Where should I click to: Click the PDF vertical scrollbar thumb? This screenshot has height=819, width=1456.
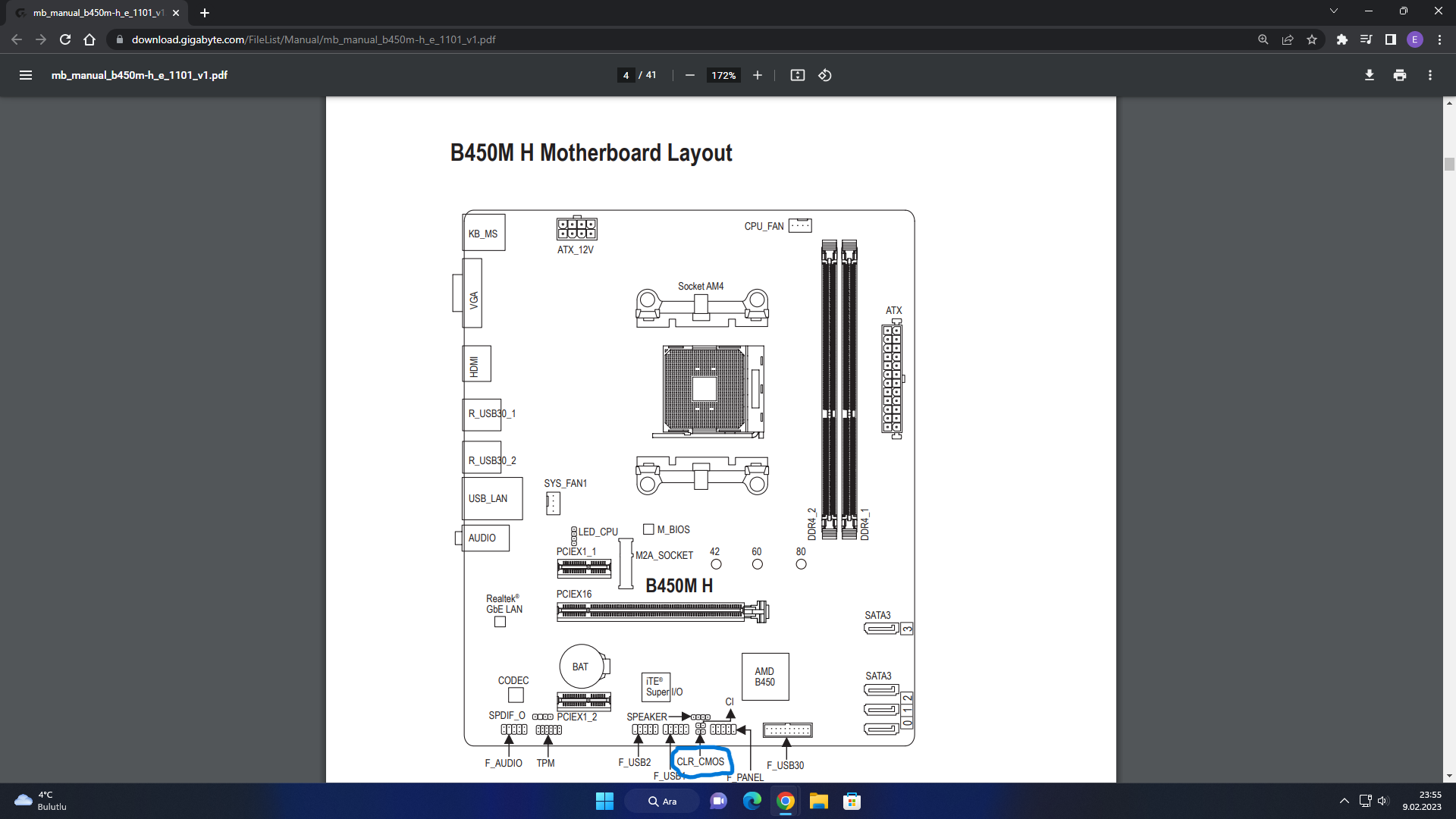click(1449, 164)
